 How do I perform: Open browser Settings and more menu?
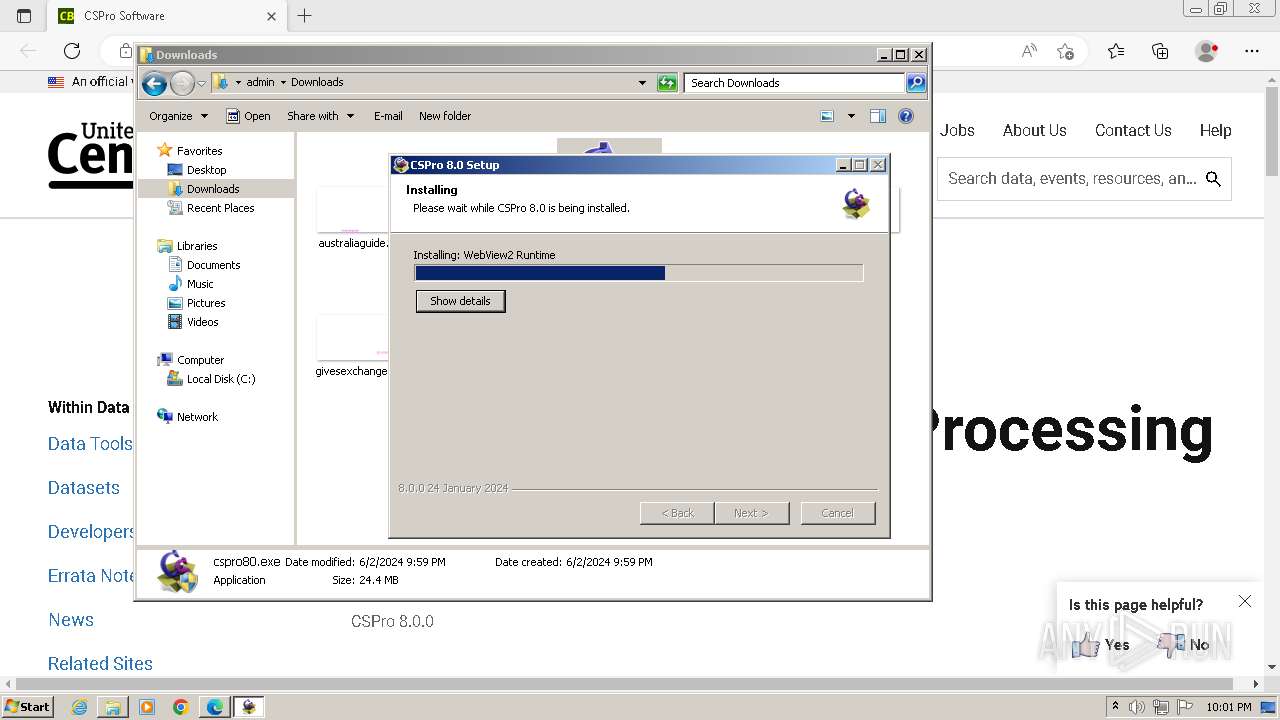(x=1252, y=51)
